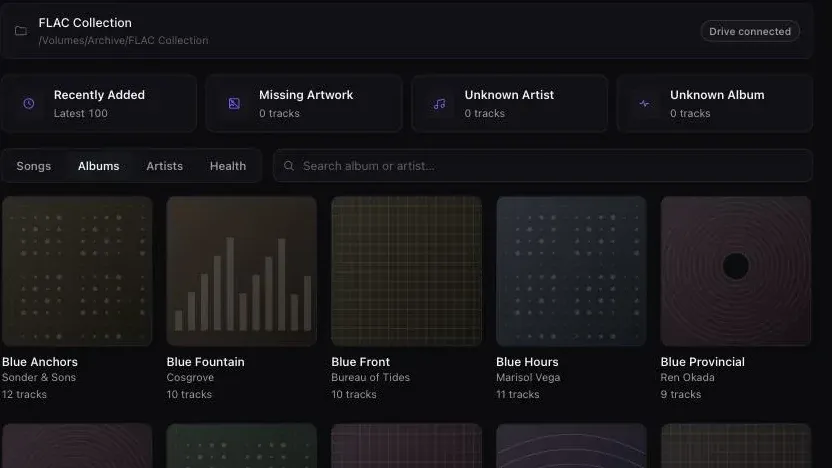Click the Blue Front album title
This screenshot has width=832, height=468.
pos(360,362)
